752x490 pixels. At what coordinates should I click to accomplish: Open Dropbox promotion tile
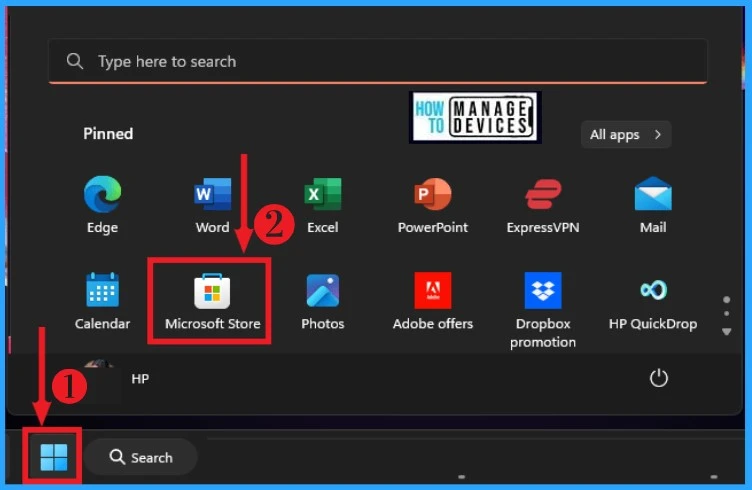(543, 310)
